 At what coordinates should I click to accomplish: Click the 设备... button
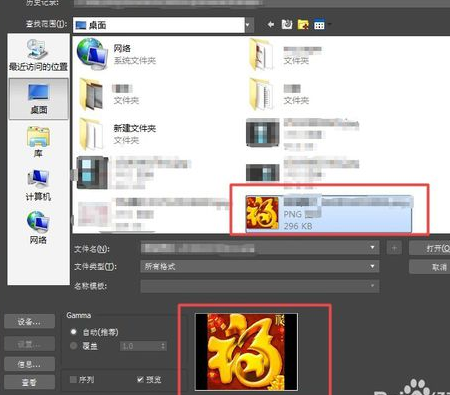29,322
